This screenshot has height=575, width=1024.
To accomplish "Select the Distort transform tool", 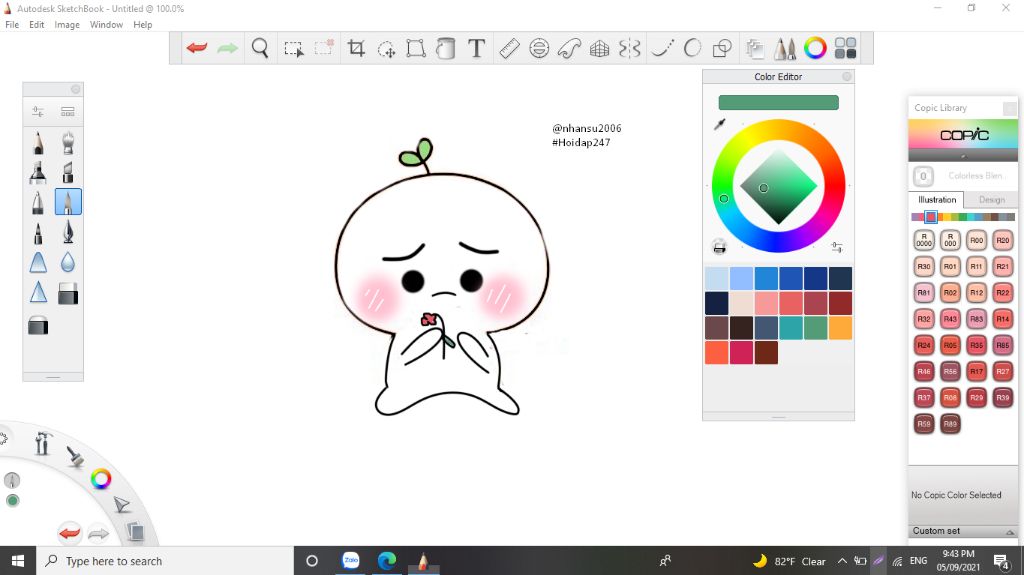I will (416, 48).
